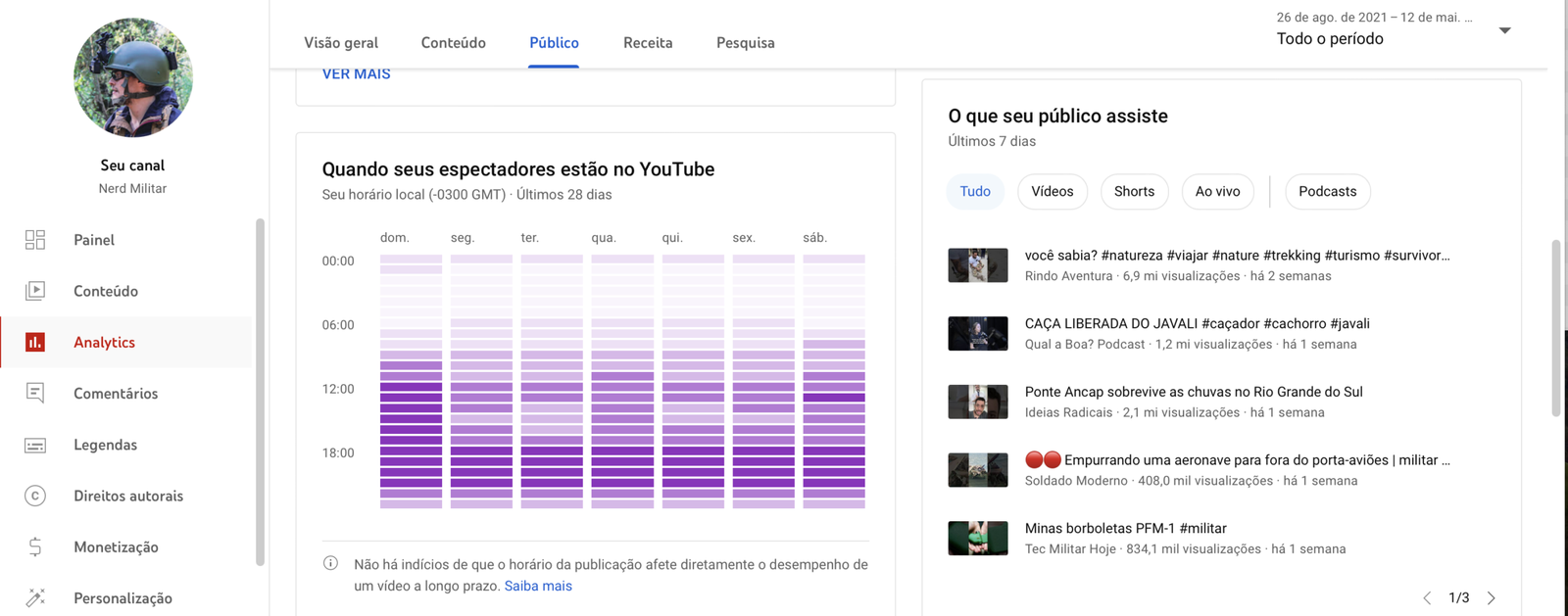This screenshot has height=616, width=1568.
Task: Expand the date range dropdown arrow
Action: coord(1504,30)
